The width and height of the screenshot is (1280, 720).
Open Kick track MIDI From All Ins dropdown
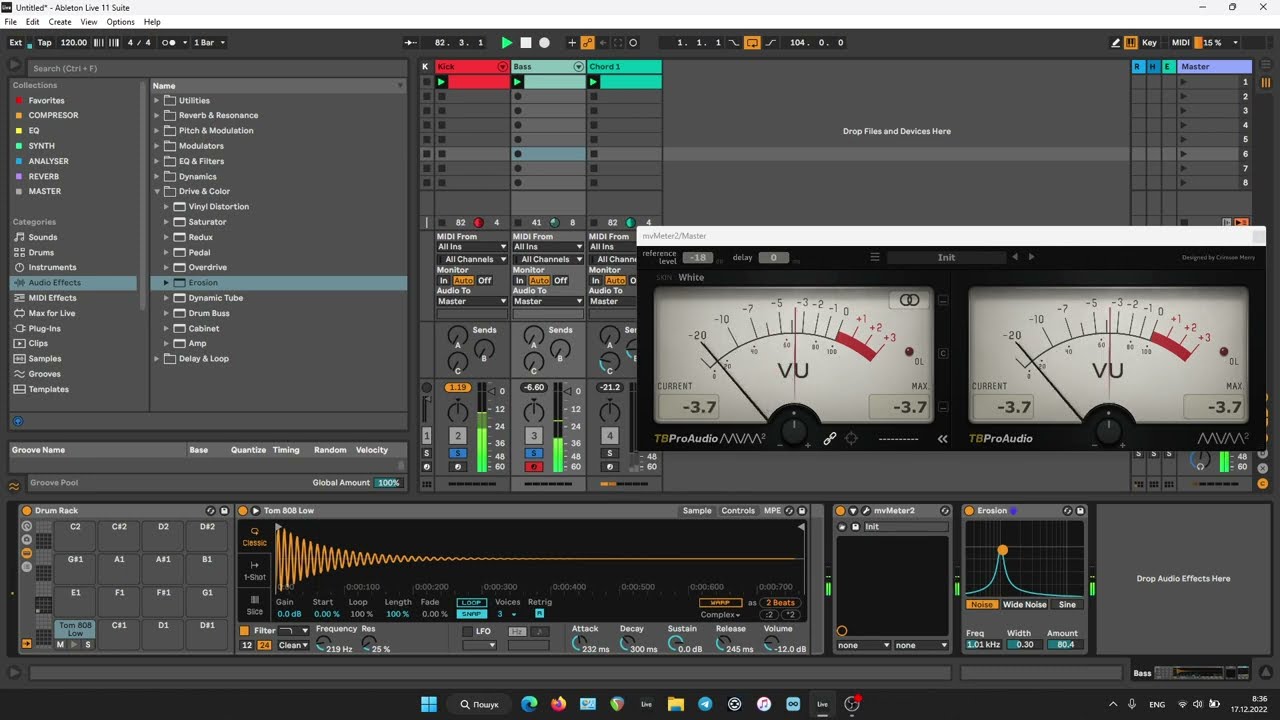point(472,247)
